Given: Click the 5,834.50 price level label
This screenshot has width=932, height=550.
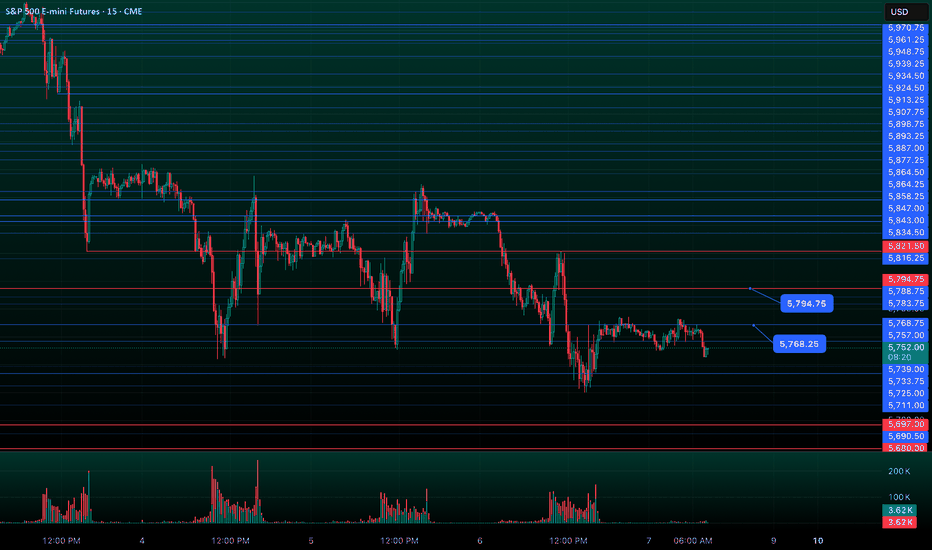Looking at the screenshot, I should click(906, 232).
